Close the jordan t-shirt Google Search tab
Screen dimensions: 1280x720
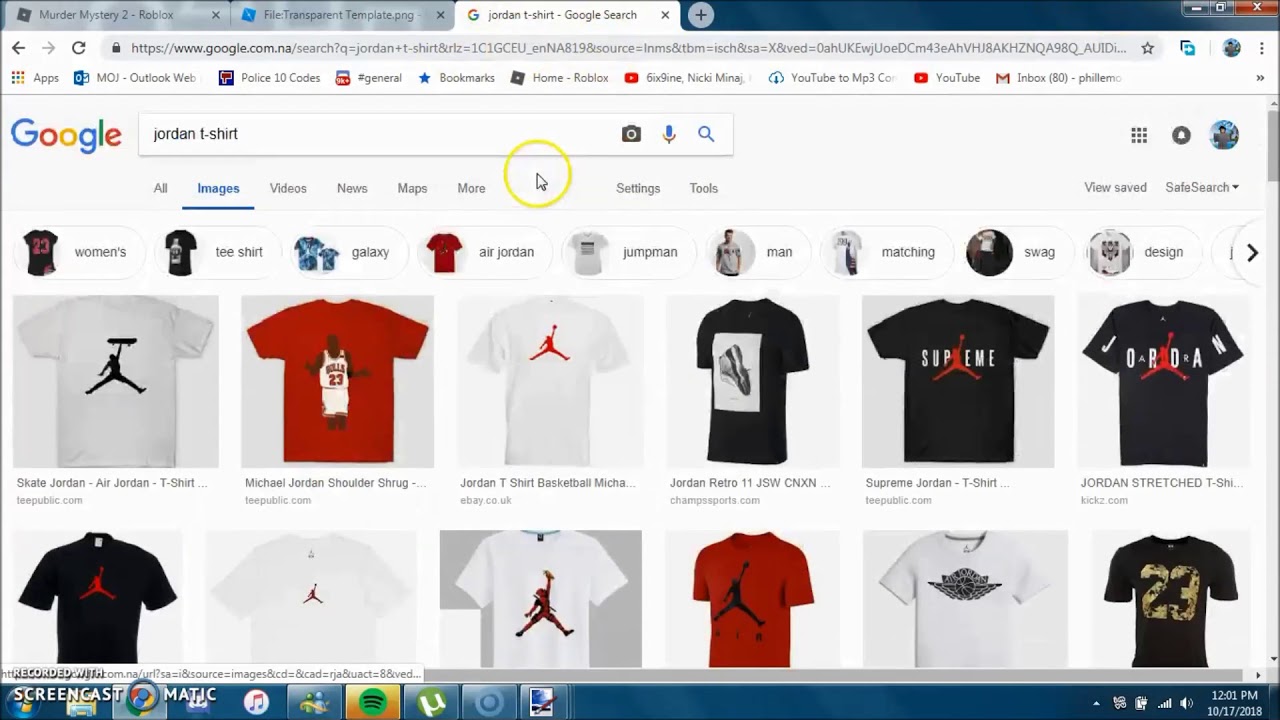(x=666, y=15)
